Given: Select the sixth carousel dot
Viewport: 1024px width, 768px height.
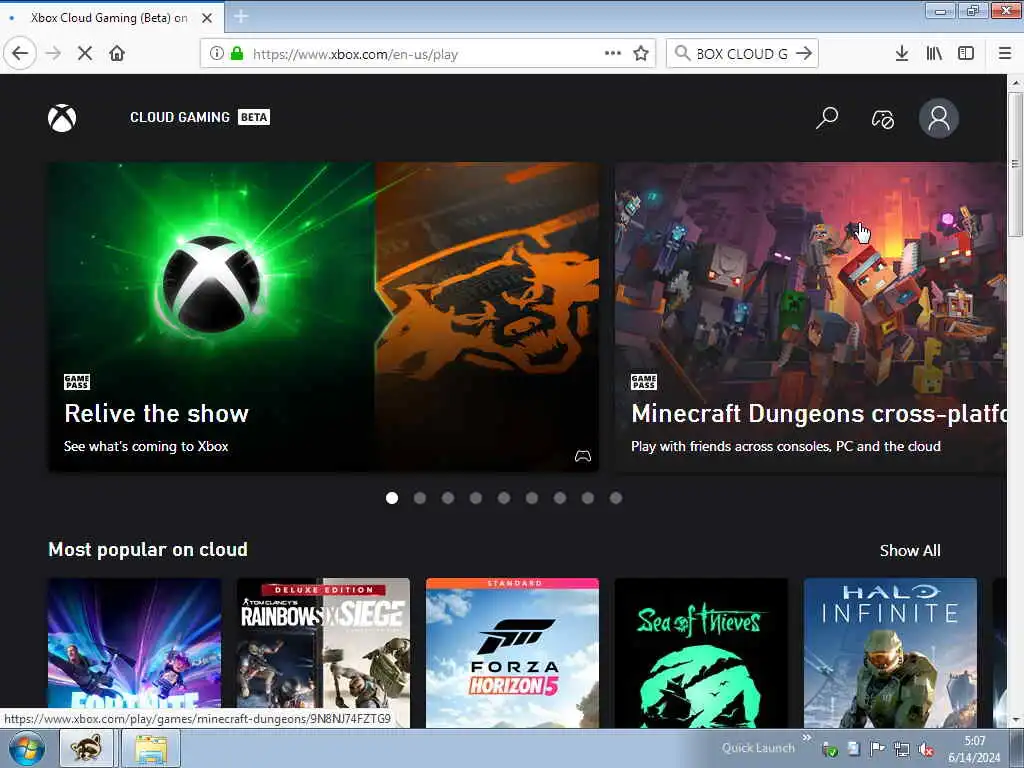Looking at the screenshot, I should [x=532, y=498].
